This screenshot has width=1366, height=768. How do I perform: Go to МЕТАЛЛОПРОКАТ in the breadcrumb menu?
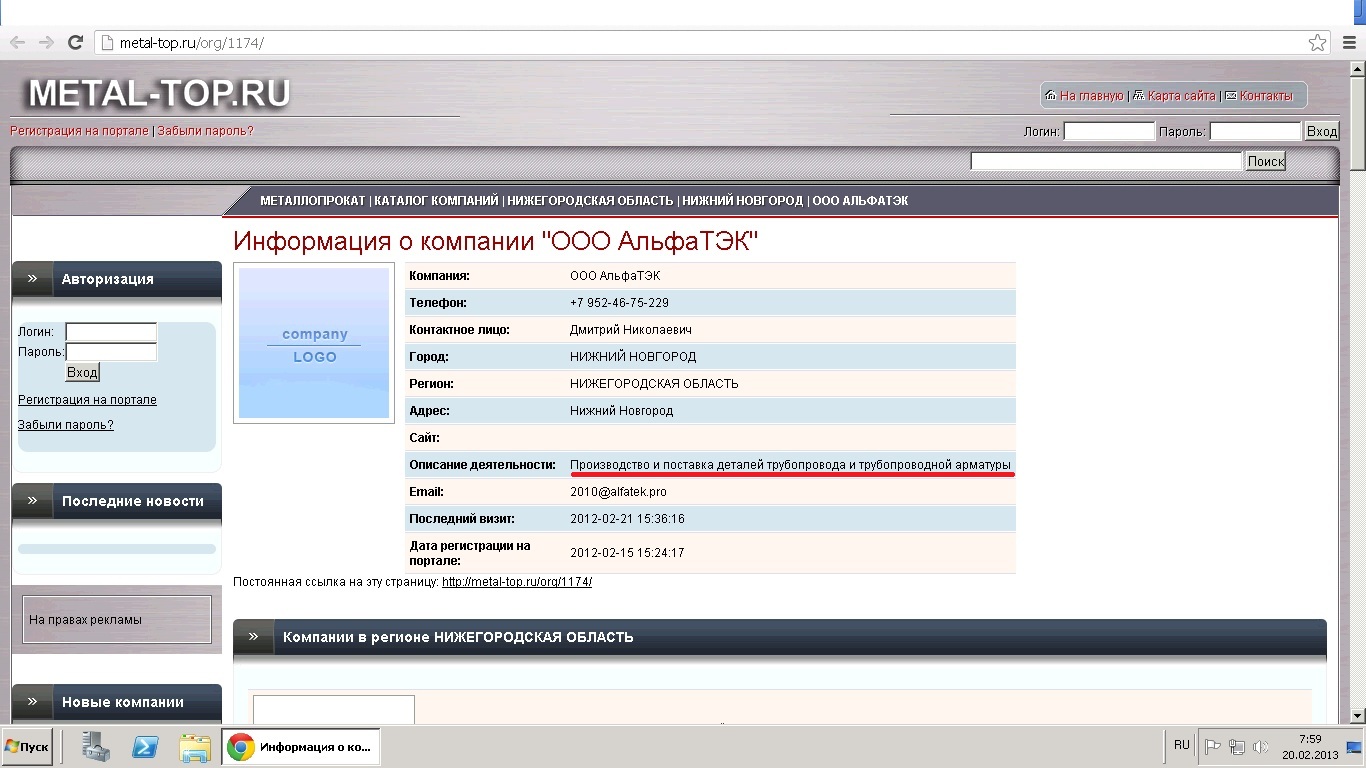click(x=312, y=201)
